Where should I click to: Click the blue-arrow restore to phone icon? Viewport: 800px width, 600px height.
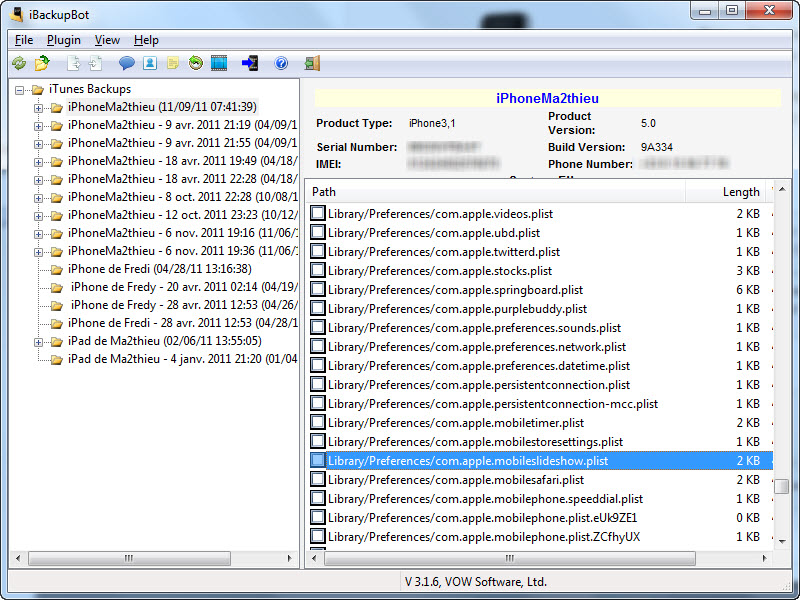[250, 63]
